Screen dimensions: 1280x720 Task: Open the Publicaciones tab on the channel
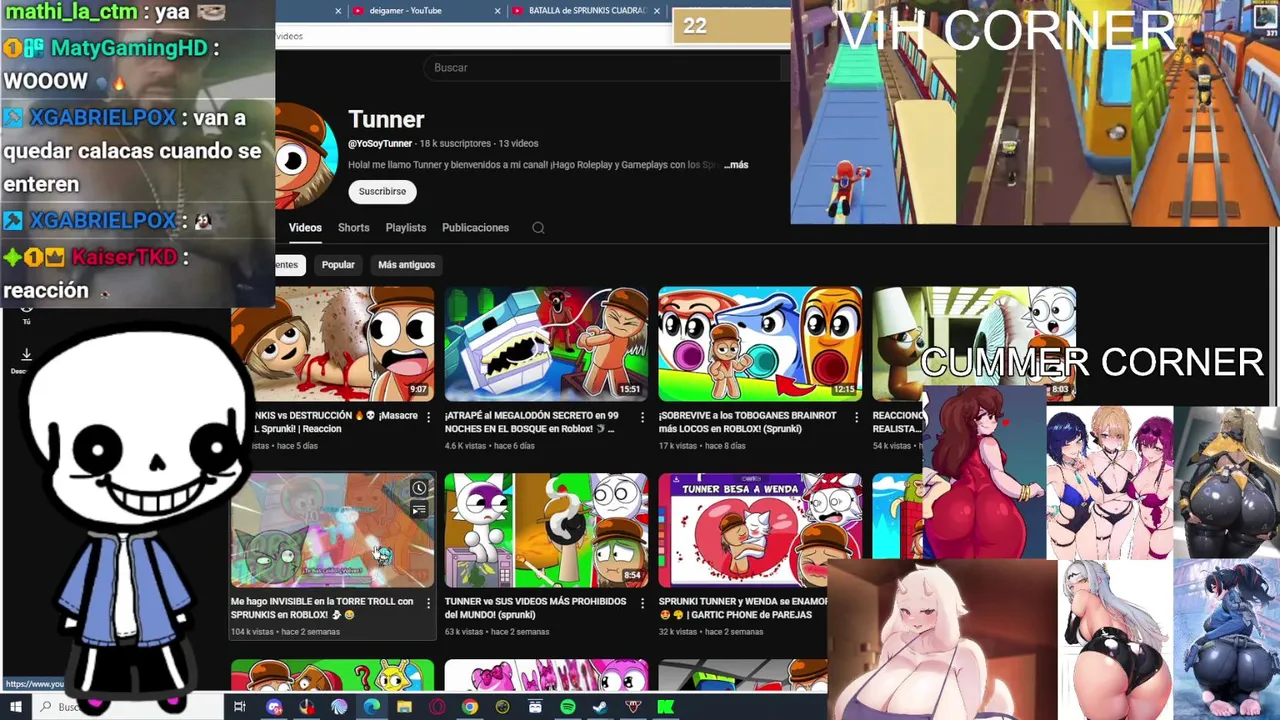475,228
